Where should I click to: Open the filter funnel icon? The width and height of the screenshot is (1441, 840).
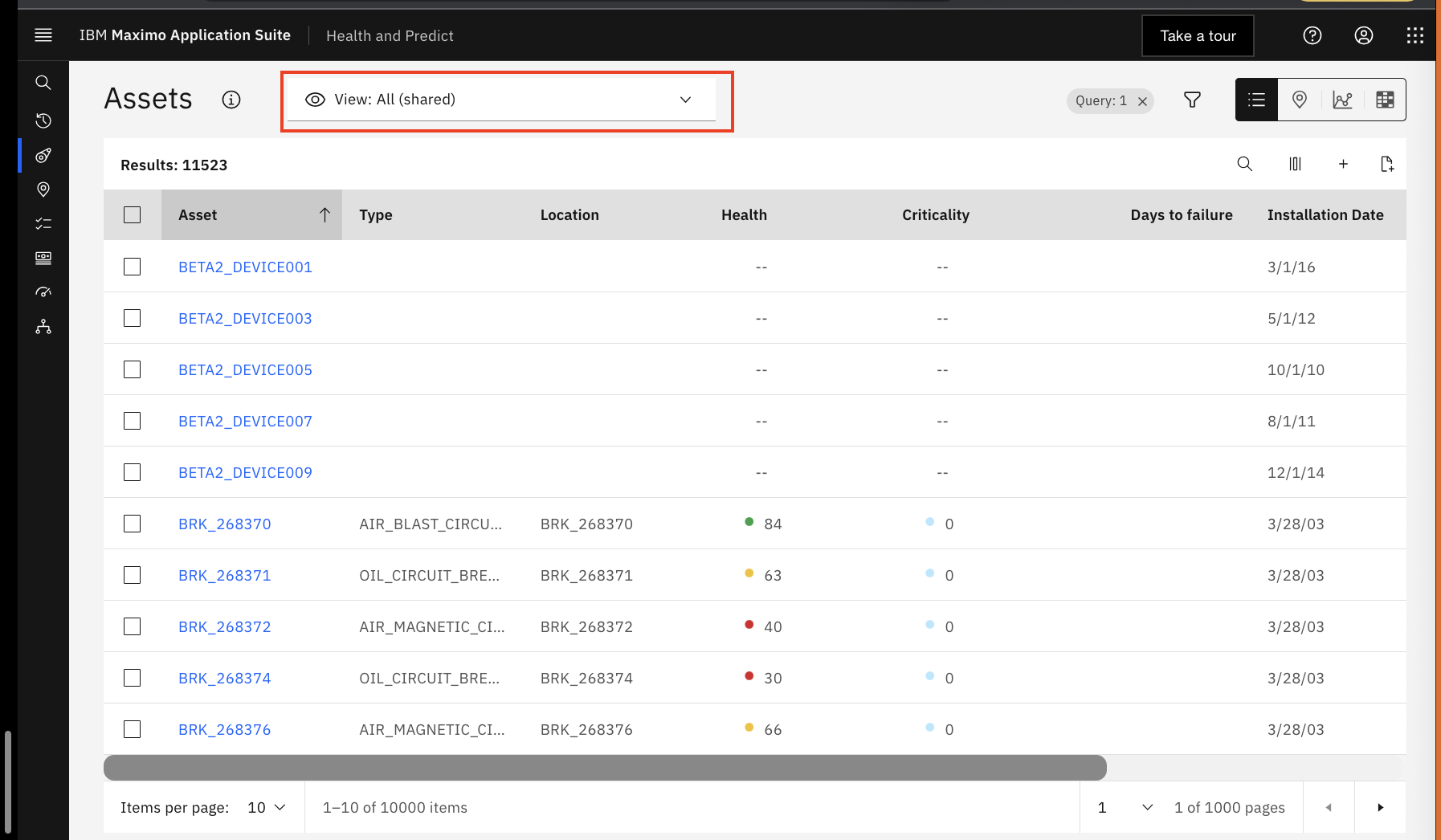point(1193,100)
